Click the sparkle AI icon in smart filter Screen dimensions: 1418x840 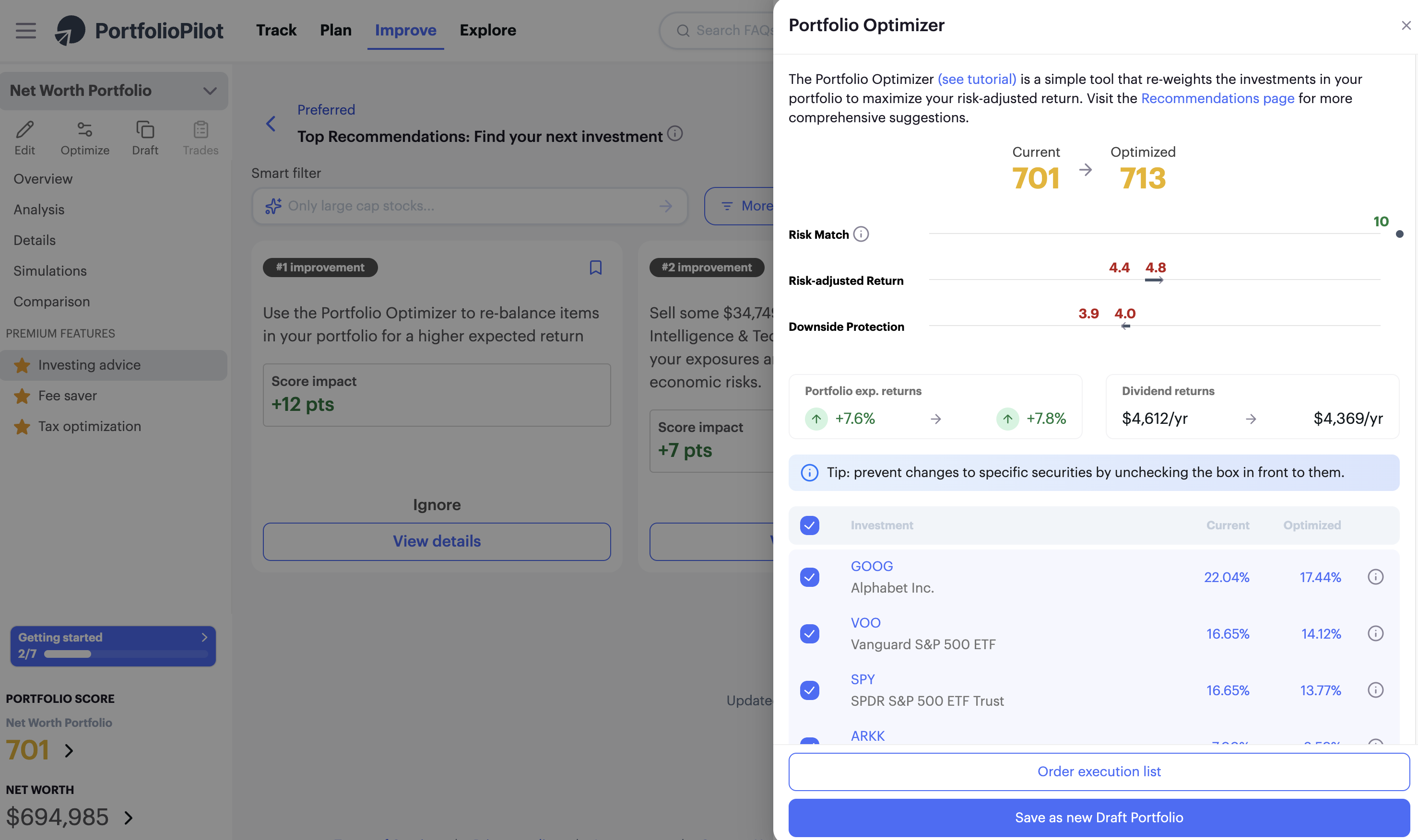tap(273, 206)
